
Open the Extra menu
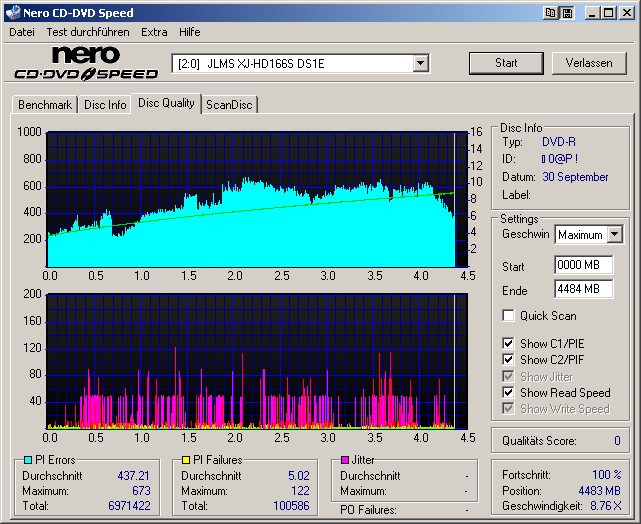[x=154, y=32]
